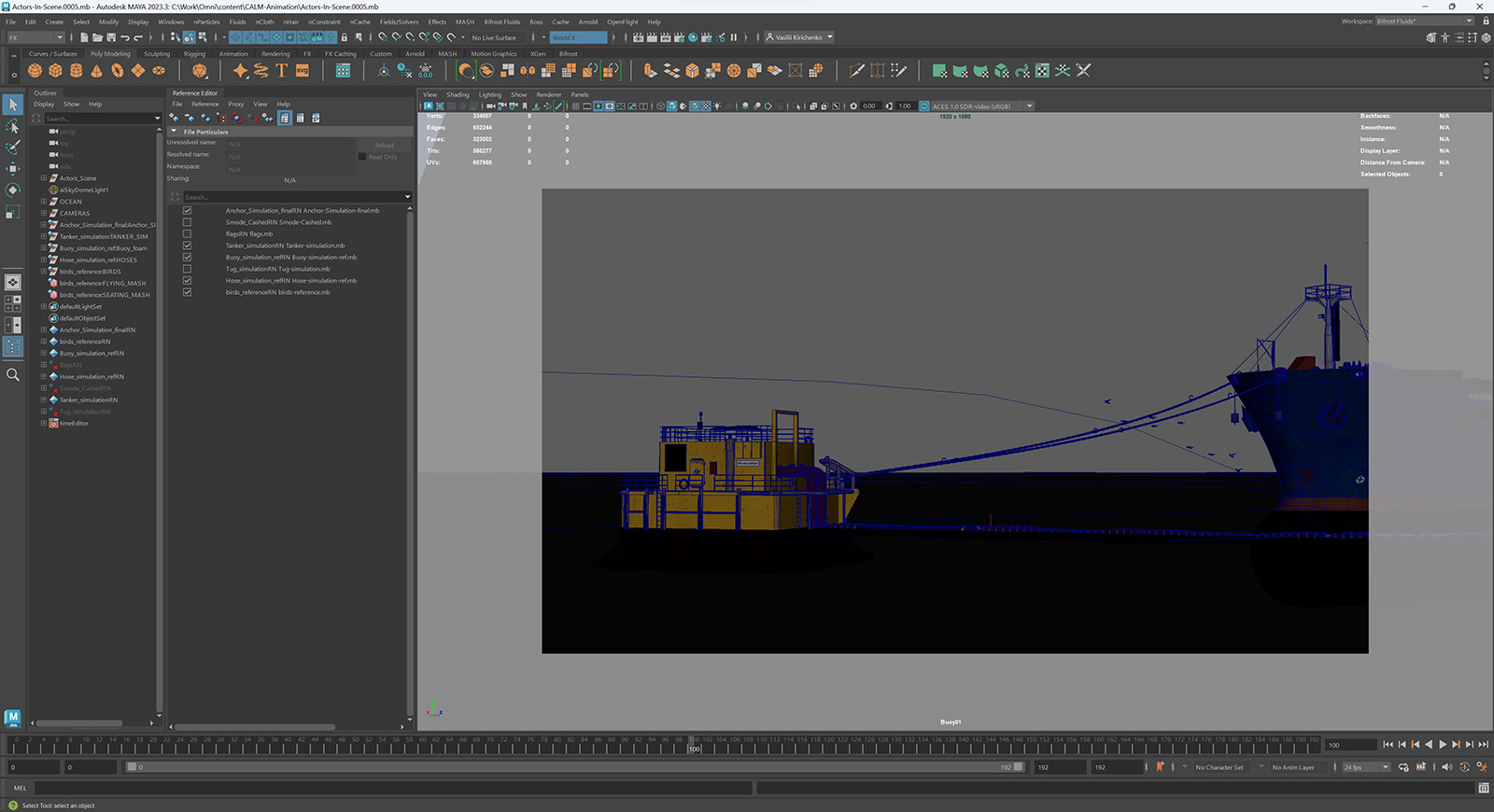Toggle the Read Only checkbox

coord(362,157)
